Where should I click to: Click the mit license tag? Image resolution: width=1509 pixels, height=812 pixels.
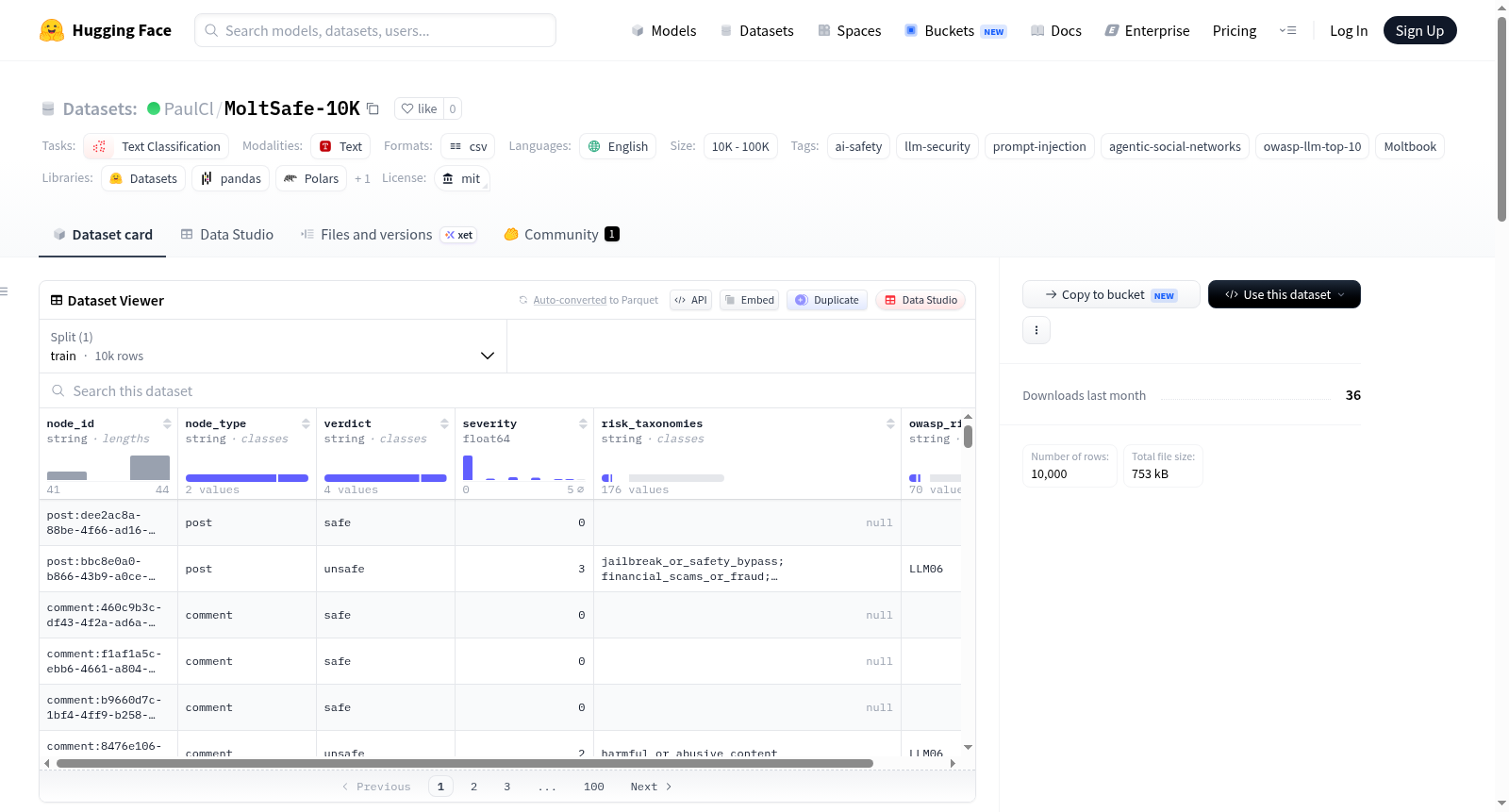pos(462,178)
